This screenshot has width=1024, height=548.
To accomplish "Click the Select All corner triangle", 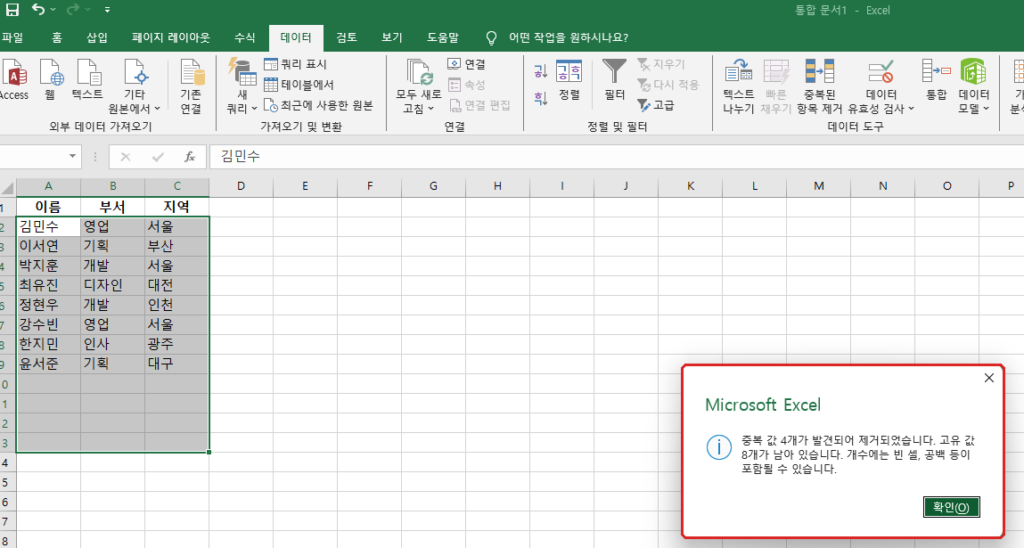I will (8, 188).
